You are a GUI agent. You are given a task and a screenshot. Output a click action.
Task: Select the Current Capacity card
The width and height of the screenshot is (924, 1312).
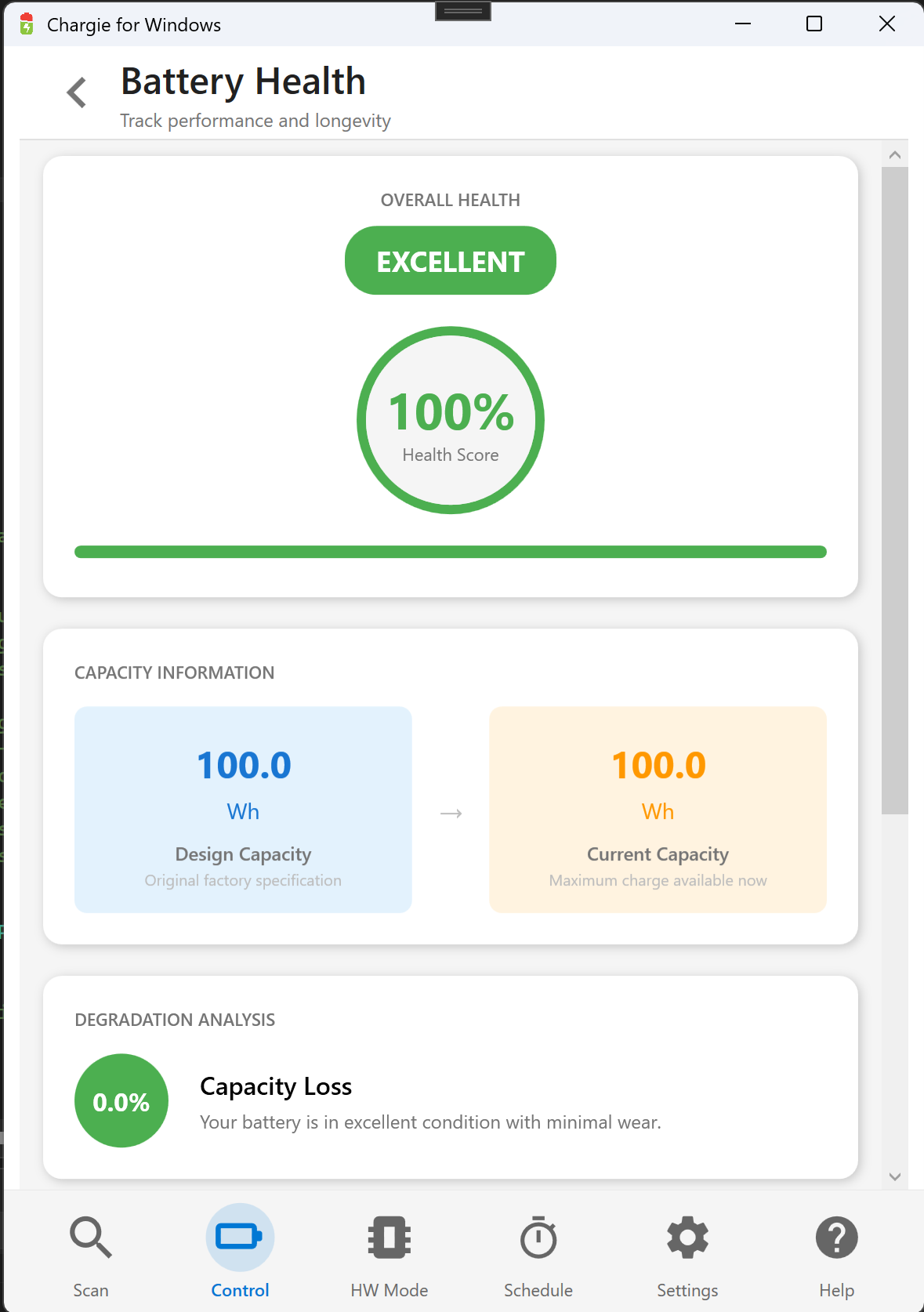pyautogui.click(x=658, y=810)
